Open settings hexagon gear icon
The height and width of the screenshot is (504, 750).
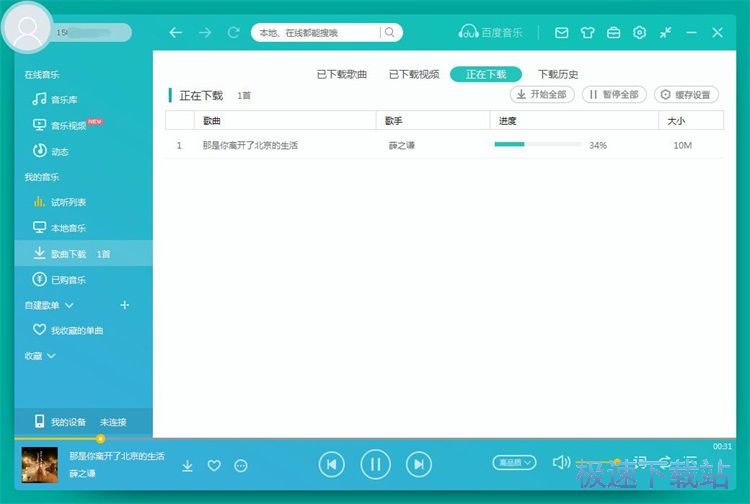[x=640, y=33]
